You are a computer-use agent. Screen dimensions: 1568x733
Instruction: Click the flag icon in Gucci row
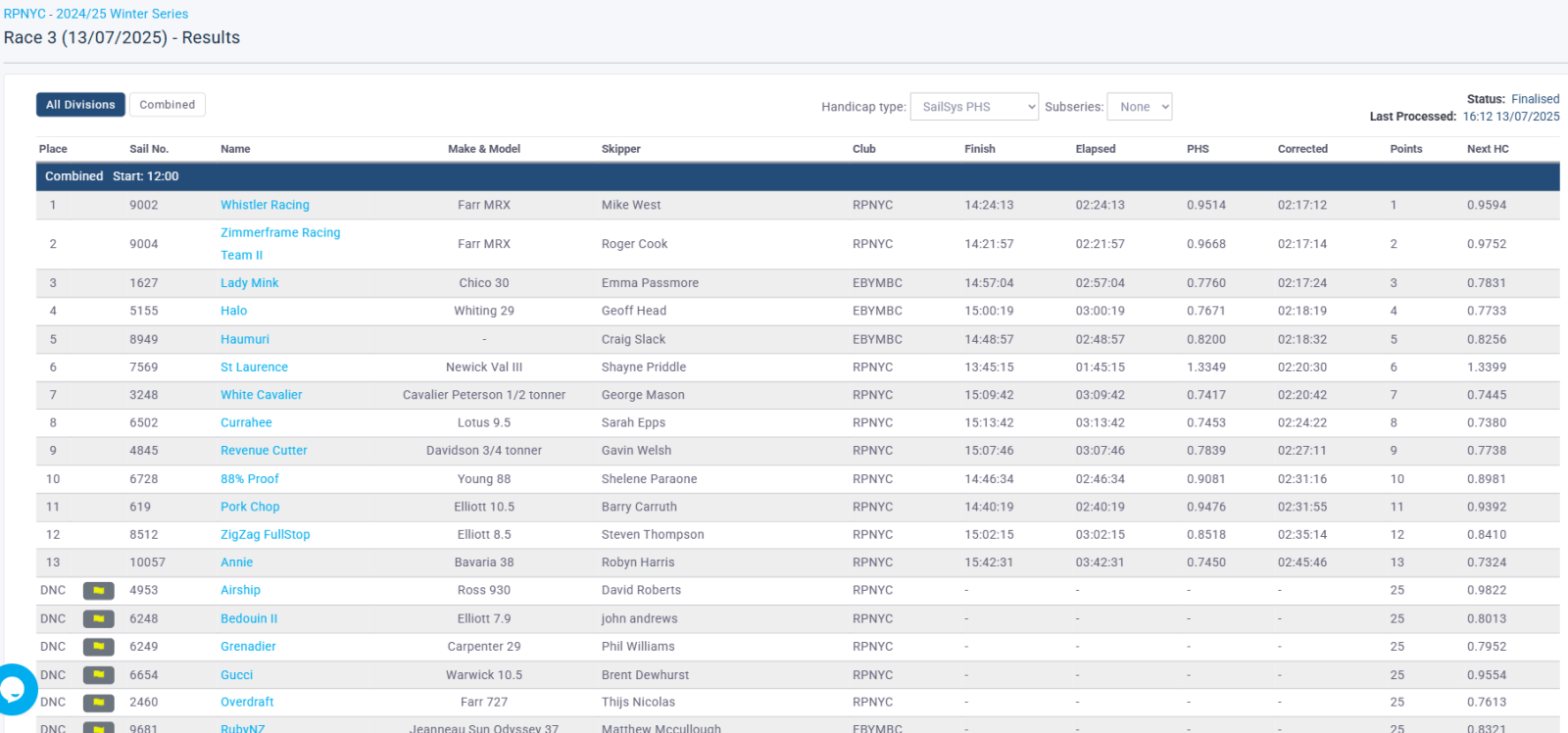[98, 675]
